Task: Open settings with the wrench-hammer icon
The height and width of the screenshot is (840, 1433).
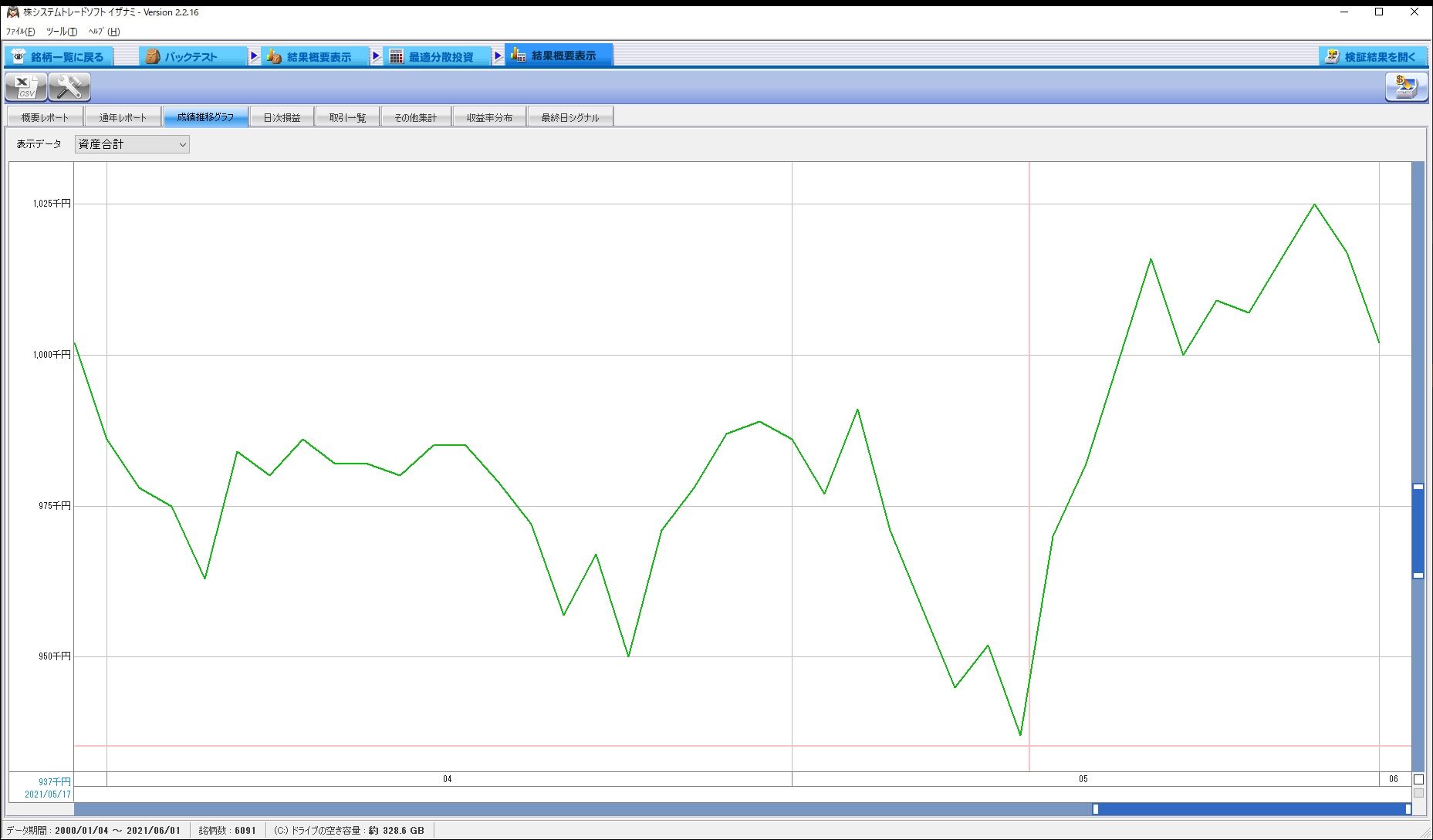Action: click(69, 87)
